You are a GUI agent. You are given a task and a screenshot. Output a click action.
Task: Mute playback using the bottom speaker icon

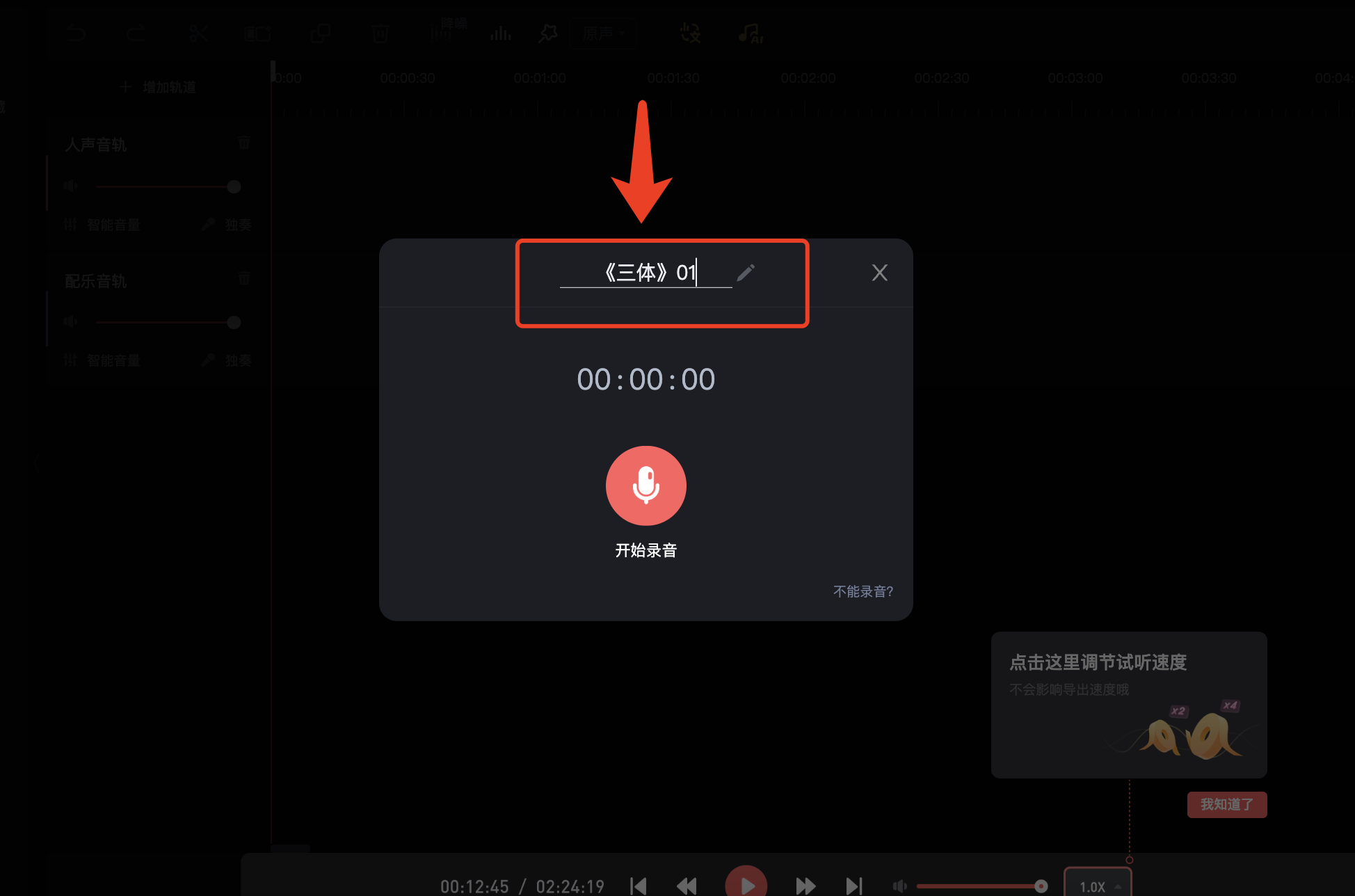pos(900,886)
